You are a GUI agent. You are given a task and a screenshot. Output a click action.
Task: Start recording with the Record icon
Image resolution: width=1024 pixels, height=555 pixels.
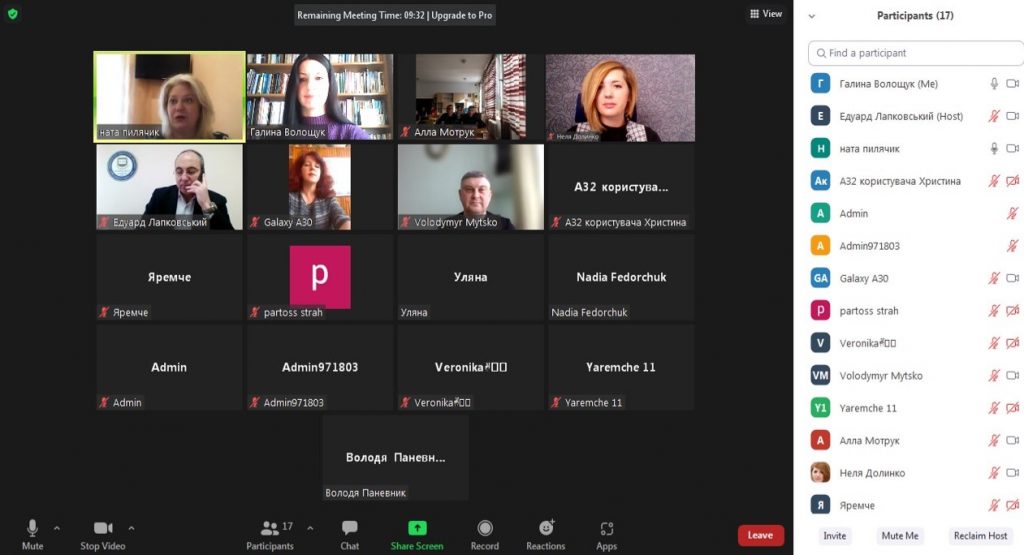pyautogui.click(x=485, y=529)
